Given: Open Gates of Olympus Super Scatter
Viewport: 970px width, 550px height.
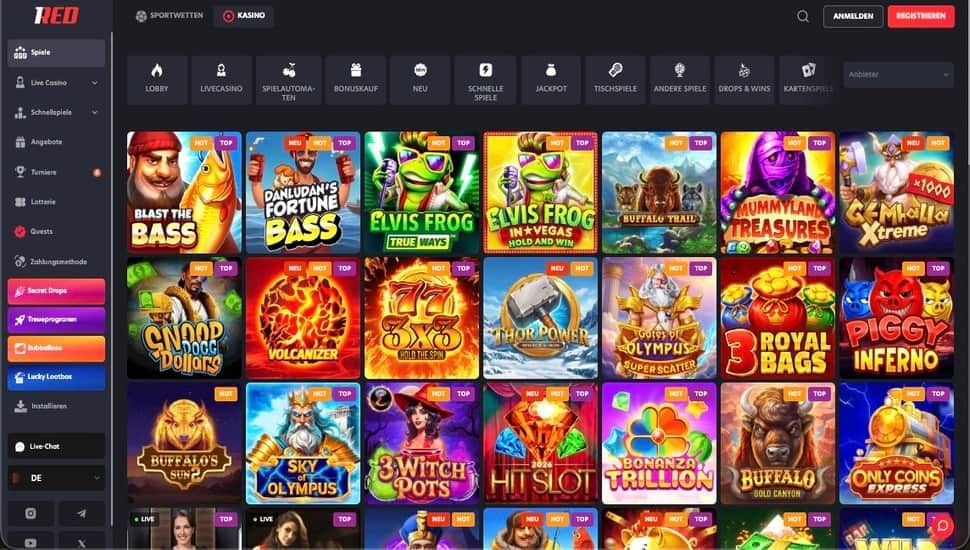Looking at the screenshot, I should pos(659,318).
